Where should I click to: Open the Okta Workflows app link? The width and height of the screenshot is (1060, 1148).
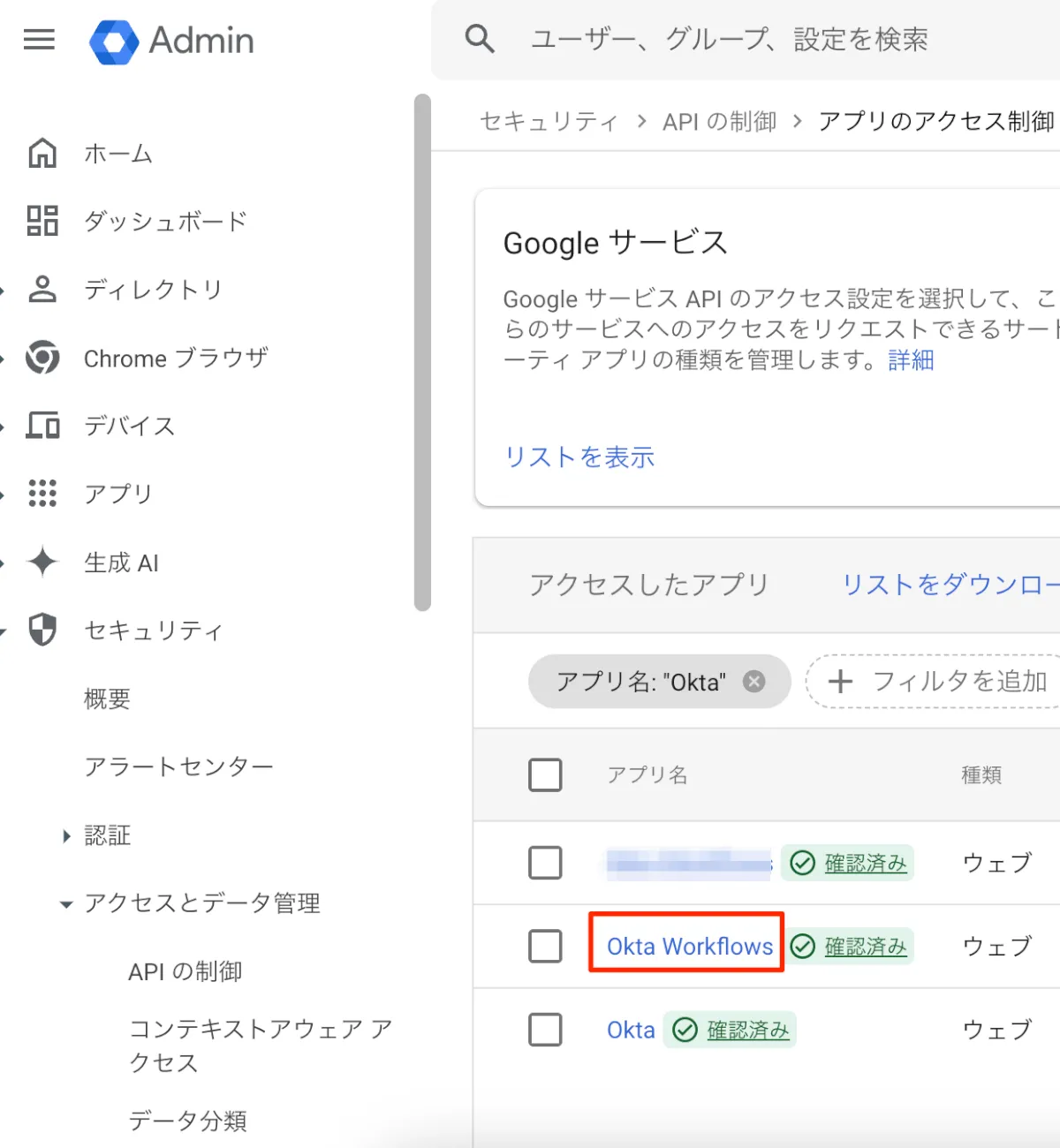(x=689, y=946)
